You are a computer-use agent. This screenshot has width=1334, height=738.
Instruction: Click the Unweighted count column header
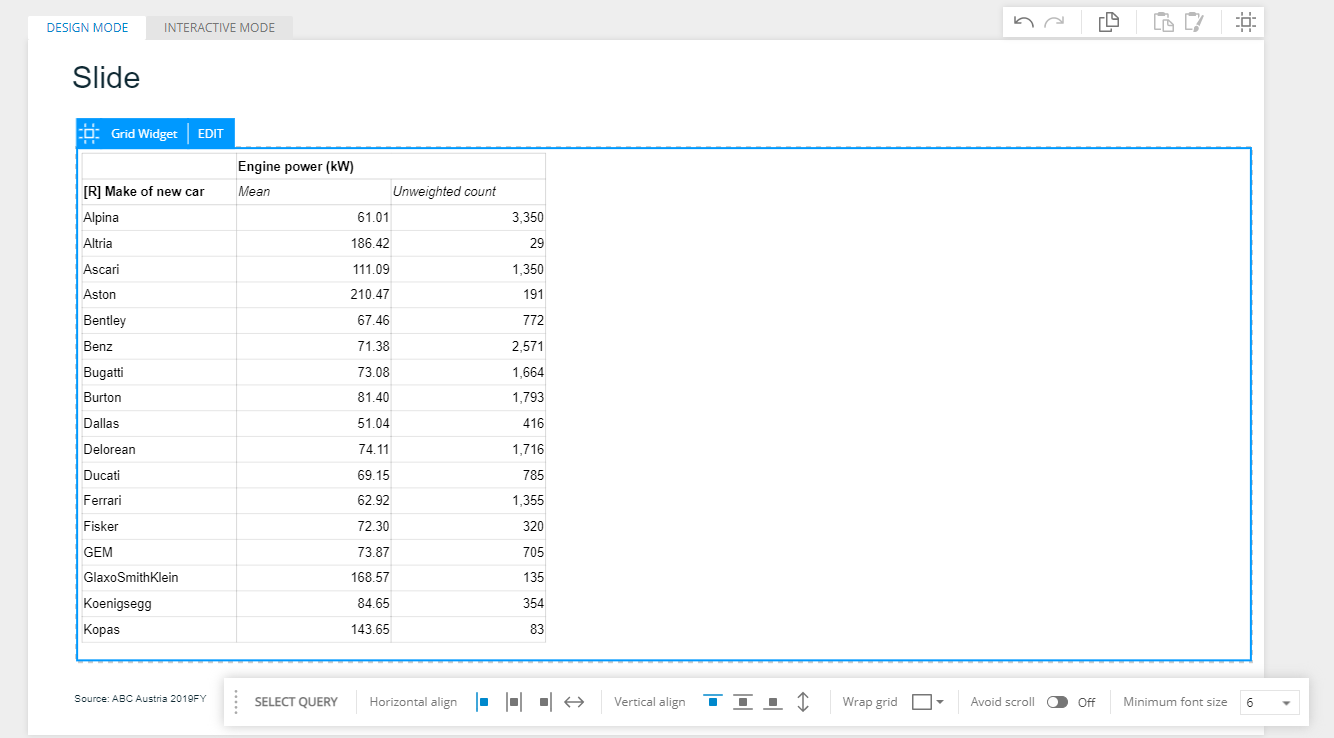coord(444,191)
